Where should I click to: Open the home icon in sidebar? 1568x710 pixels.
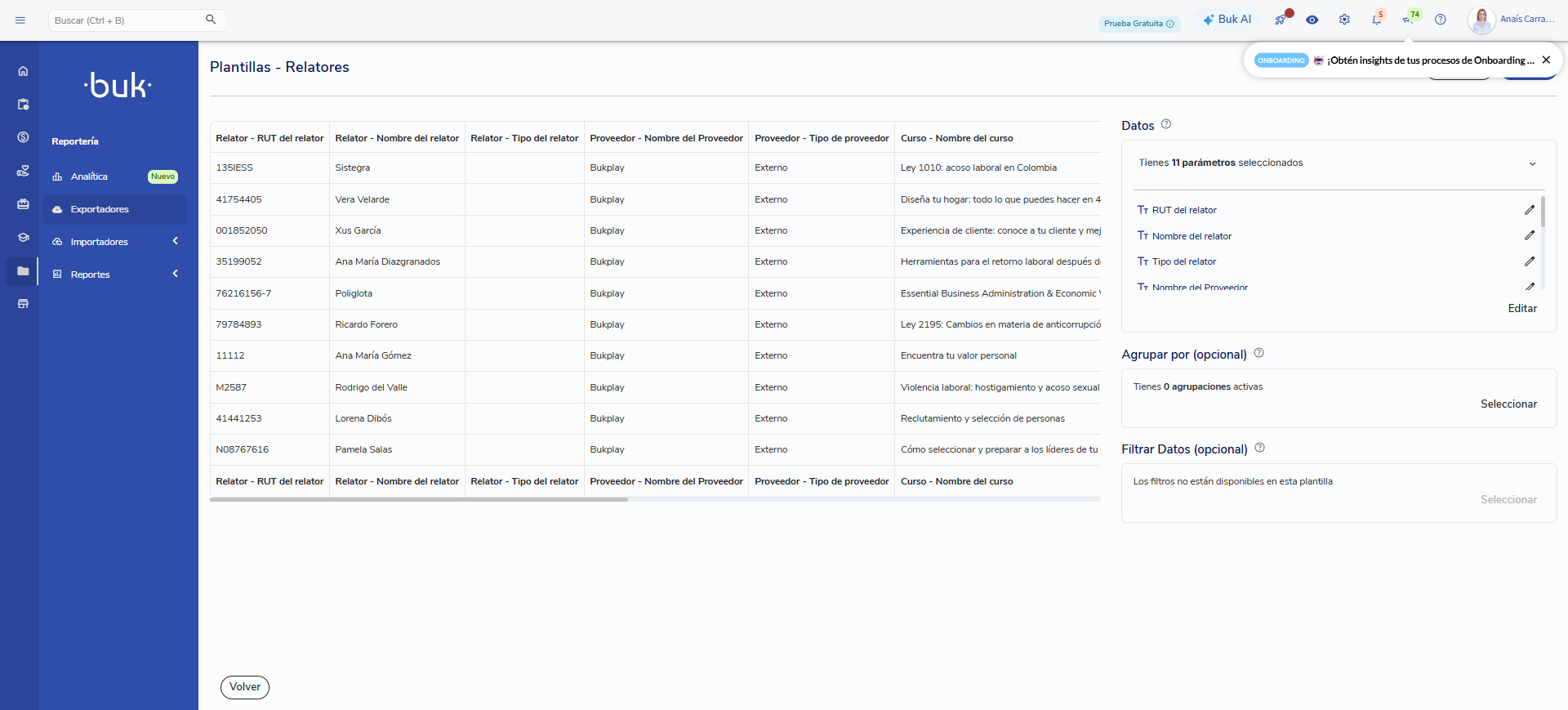point(23,71)
